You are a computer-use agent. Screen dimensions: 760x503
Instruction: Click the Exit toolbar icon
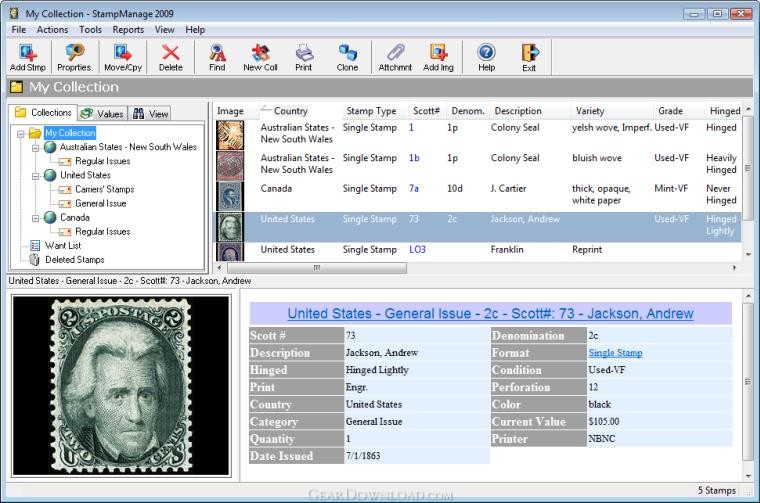click(529, 57)
